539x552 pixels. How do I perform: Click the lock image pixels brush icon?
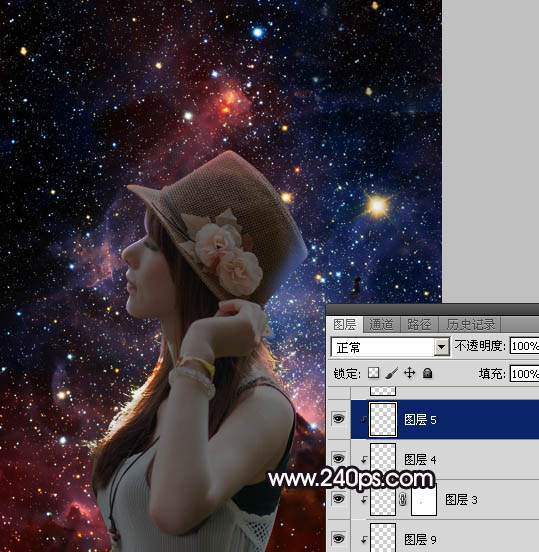391,373
